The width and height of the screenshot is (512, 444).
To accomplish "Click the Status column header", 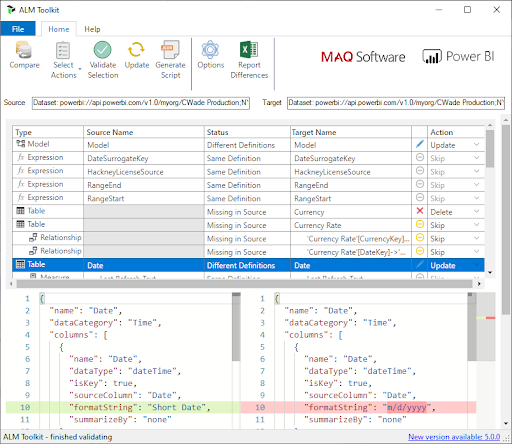I will [247, 132].
